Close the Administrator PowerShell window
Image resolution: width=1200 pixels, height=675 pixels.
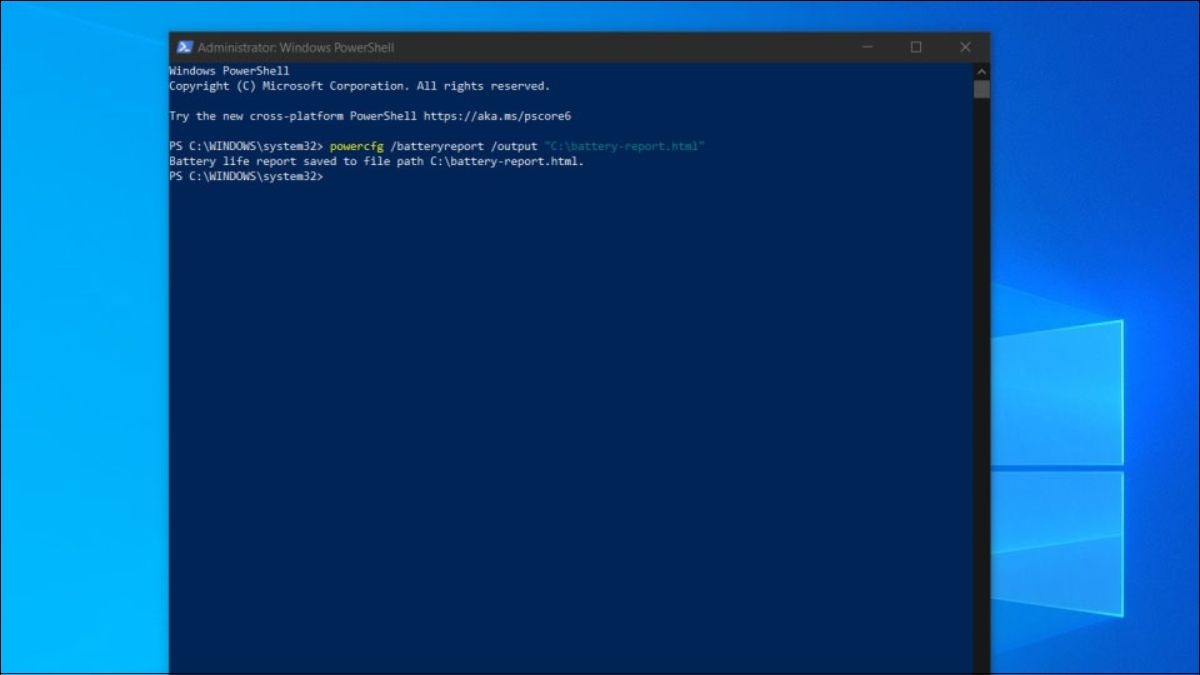point(965,47)
